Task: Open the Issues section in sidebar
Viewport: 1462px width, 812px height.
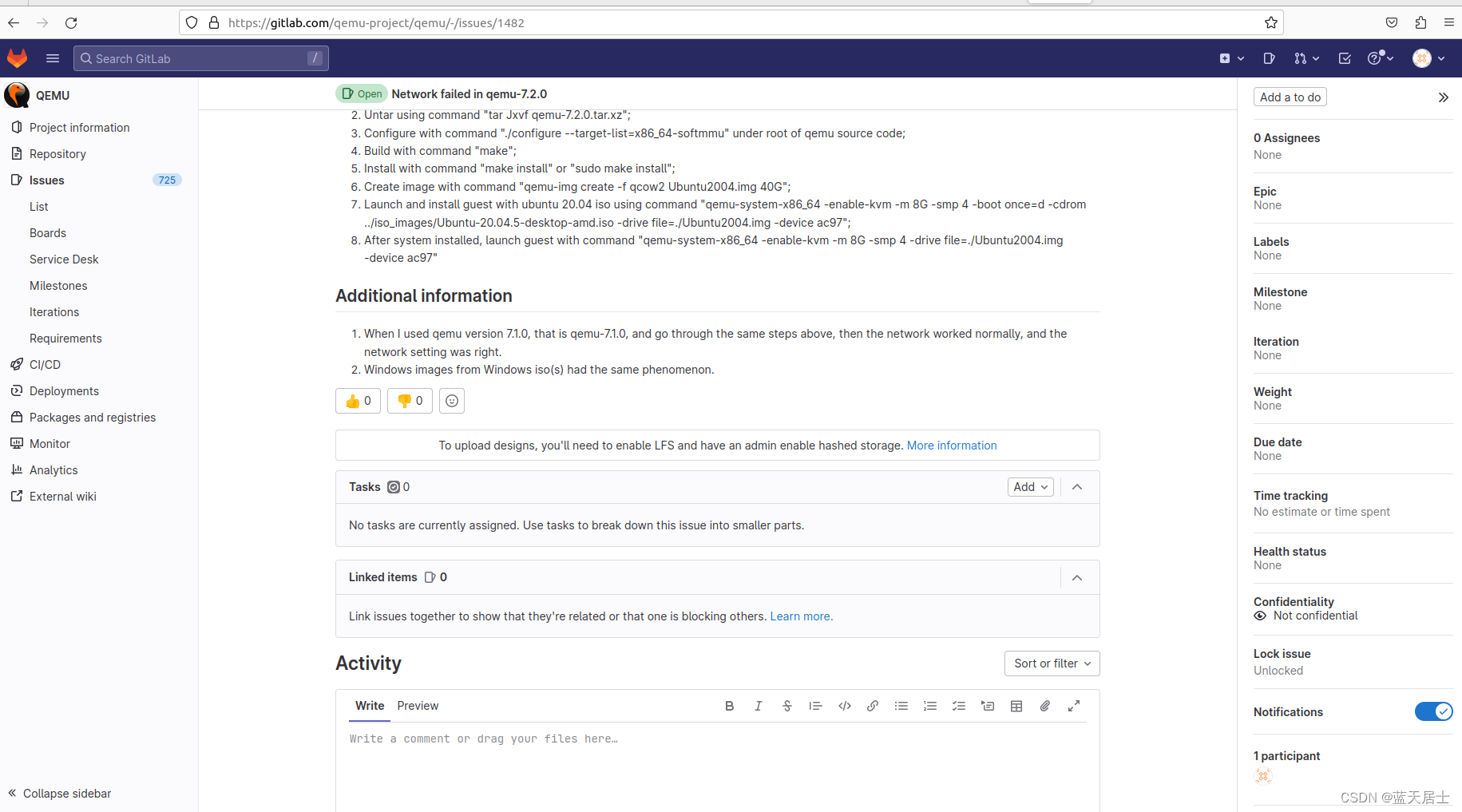Action: point(47,180)
